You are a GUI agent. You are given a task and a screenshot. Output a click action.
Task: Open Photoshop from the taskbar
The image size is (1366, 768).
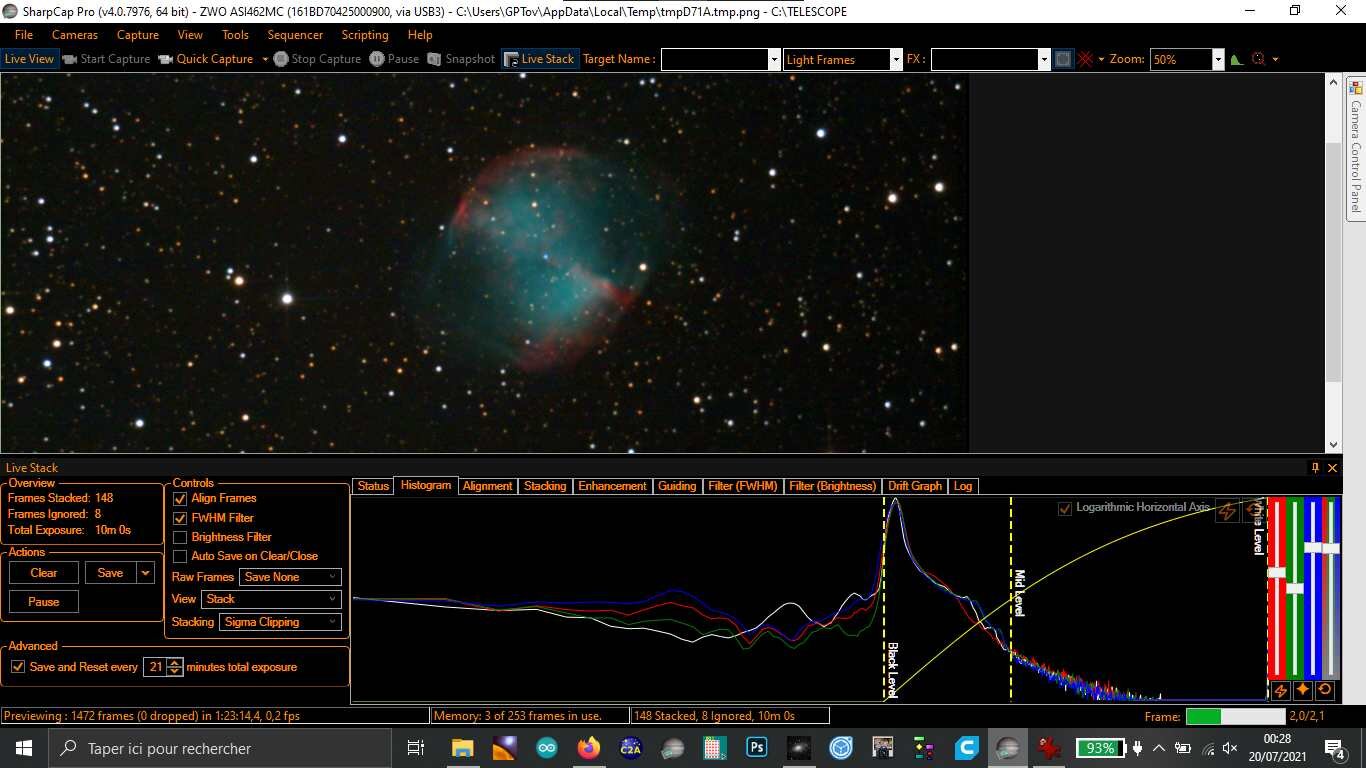pyautogui.click(x=757, y=748)
